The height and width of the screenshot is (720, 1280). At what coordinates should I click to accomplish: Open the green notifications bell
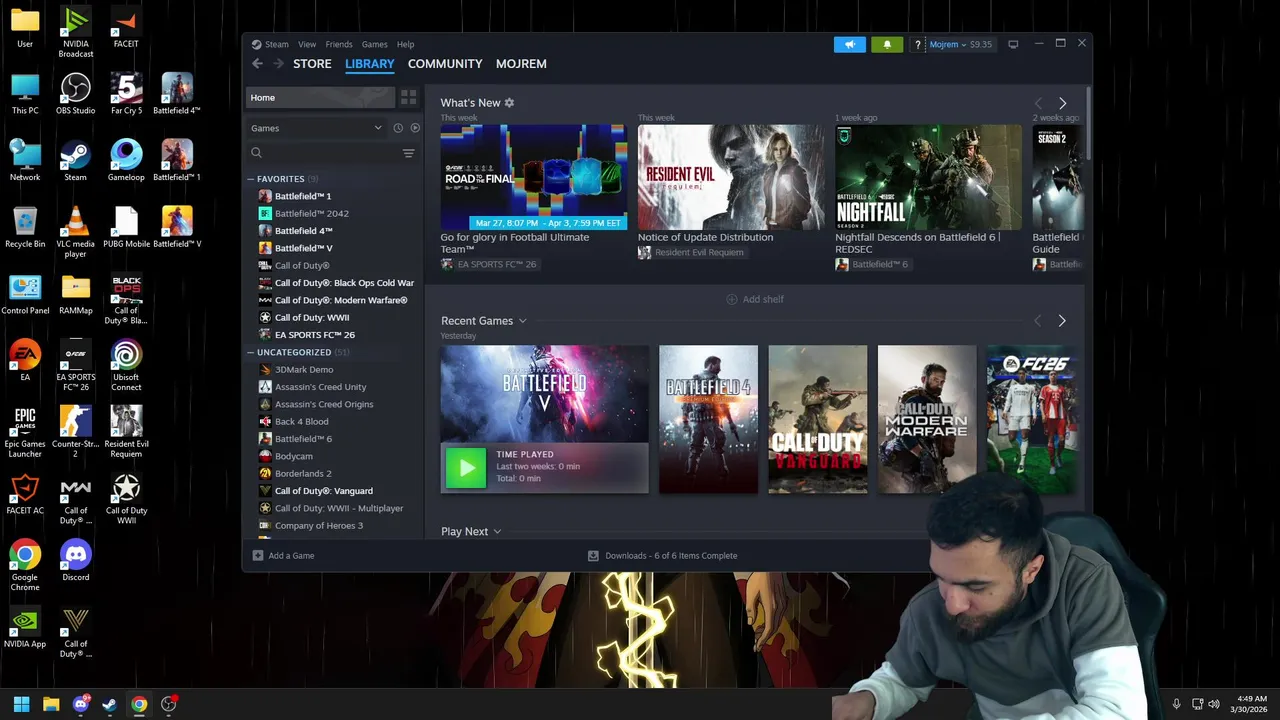[887, 44]
